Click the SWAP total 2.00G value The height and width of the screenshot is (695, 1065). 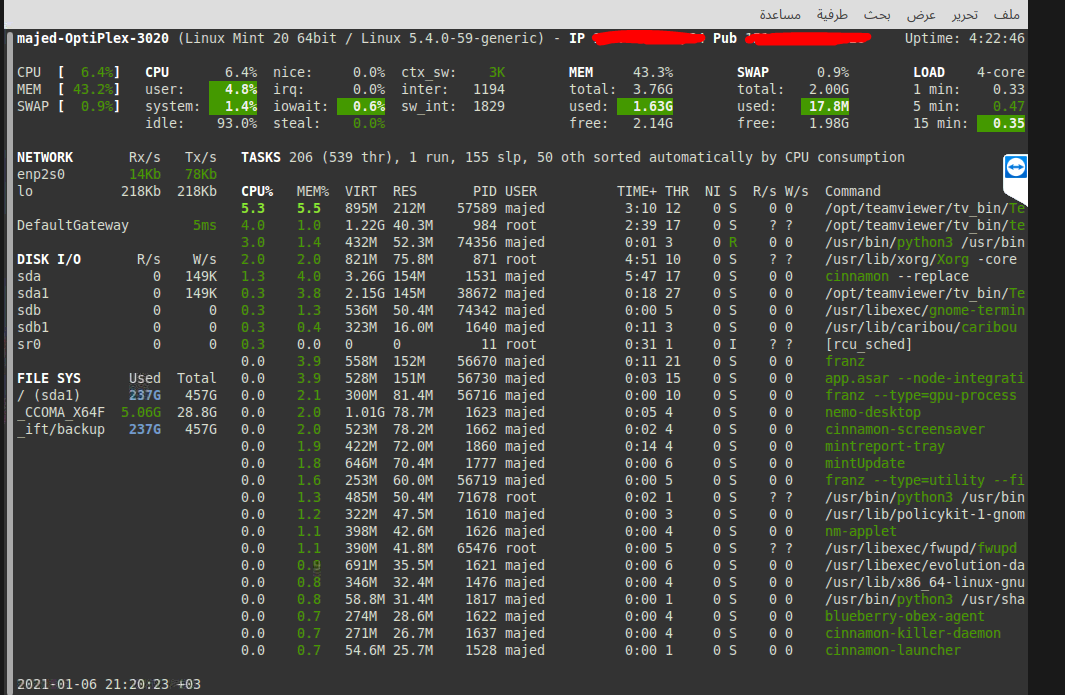coord(829,90)
